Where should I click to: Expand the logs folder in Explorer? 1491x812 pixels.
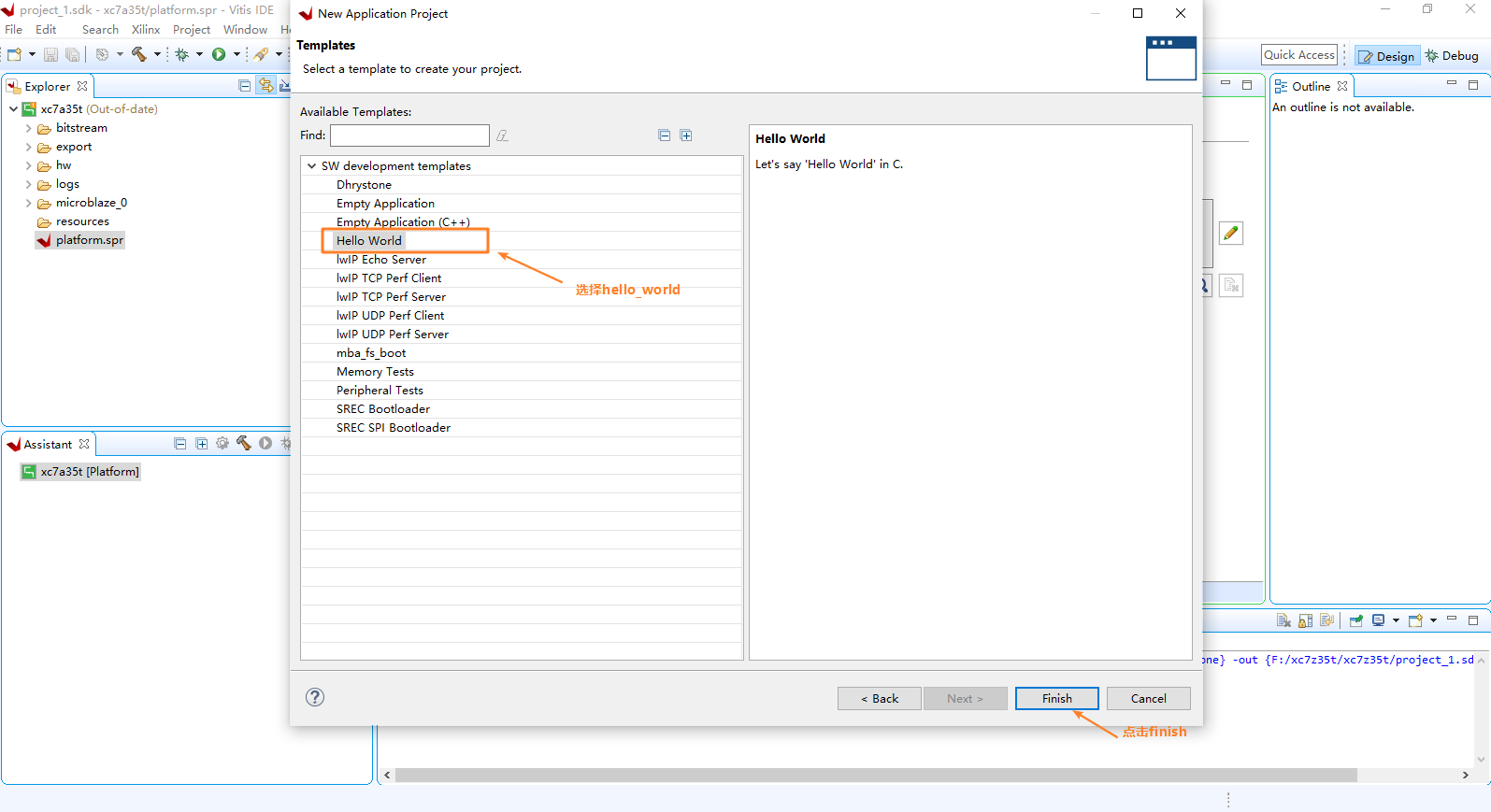[28, 184]
